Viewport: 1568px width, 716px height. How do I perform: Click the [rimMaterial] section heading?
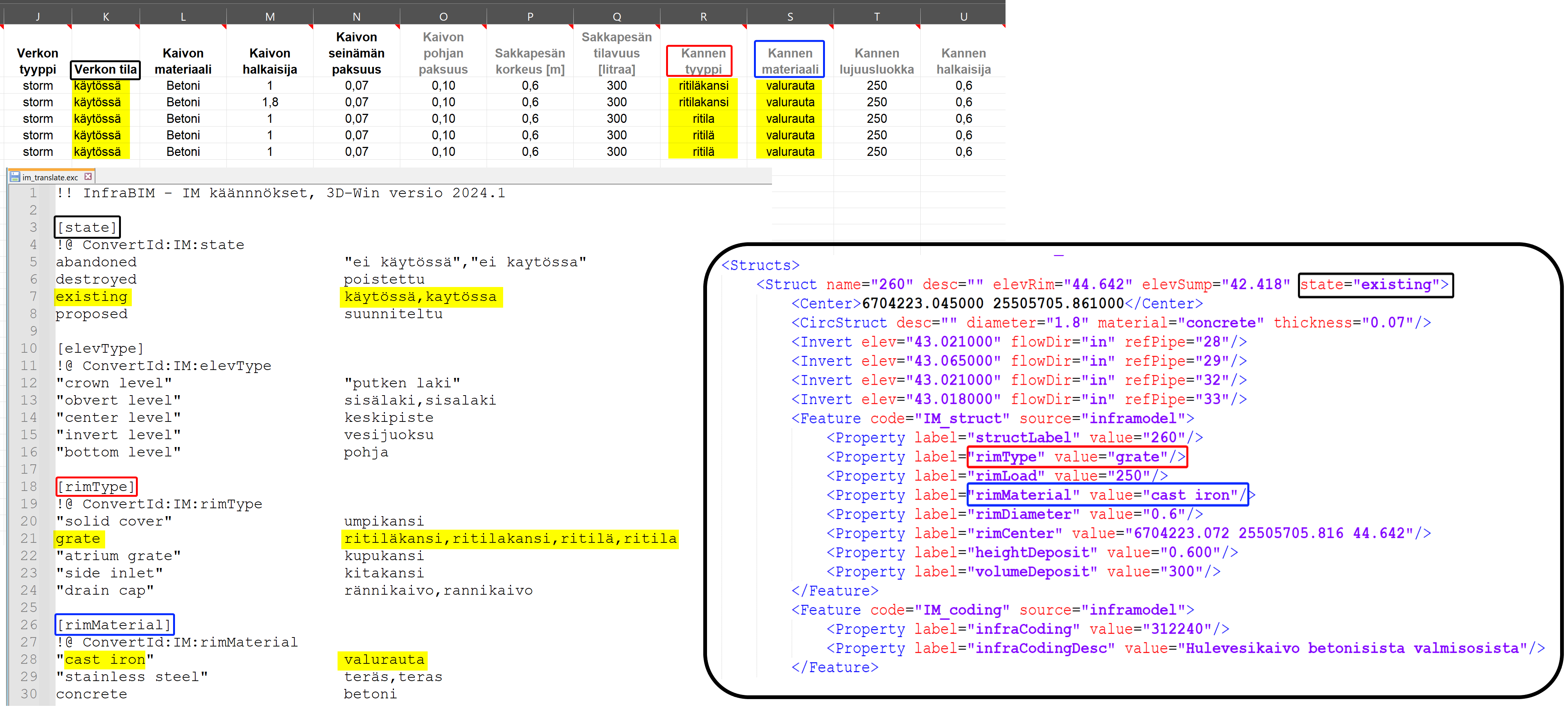[115, 625]
